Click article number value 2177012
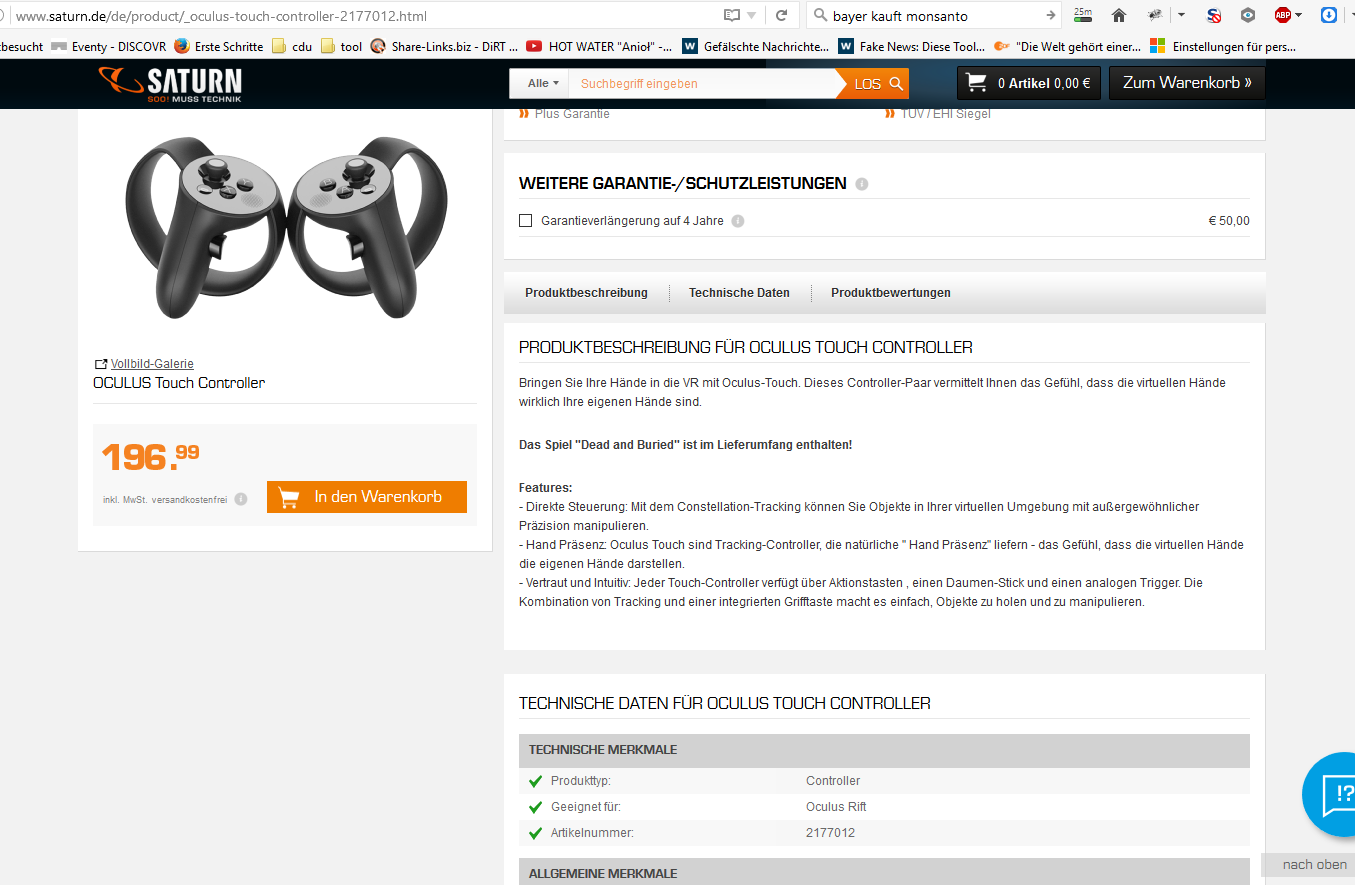The height and width of the screenshot is (885, 1355). coord(830,833)
